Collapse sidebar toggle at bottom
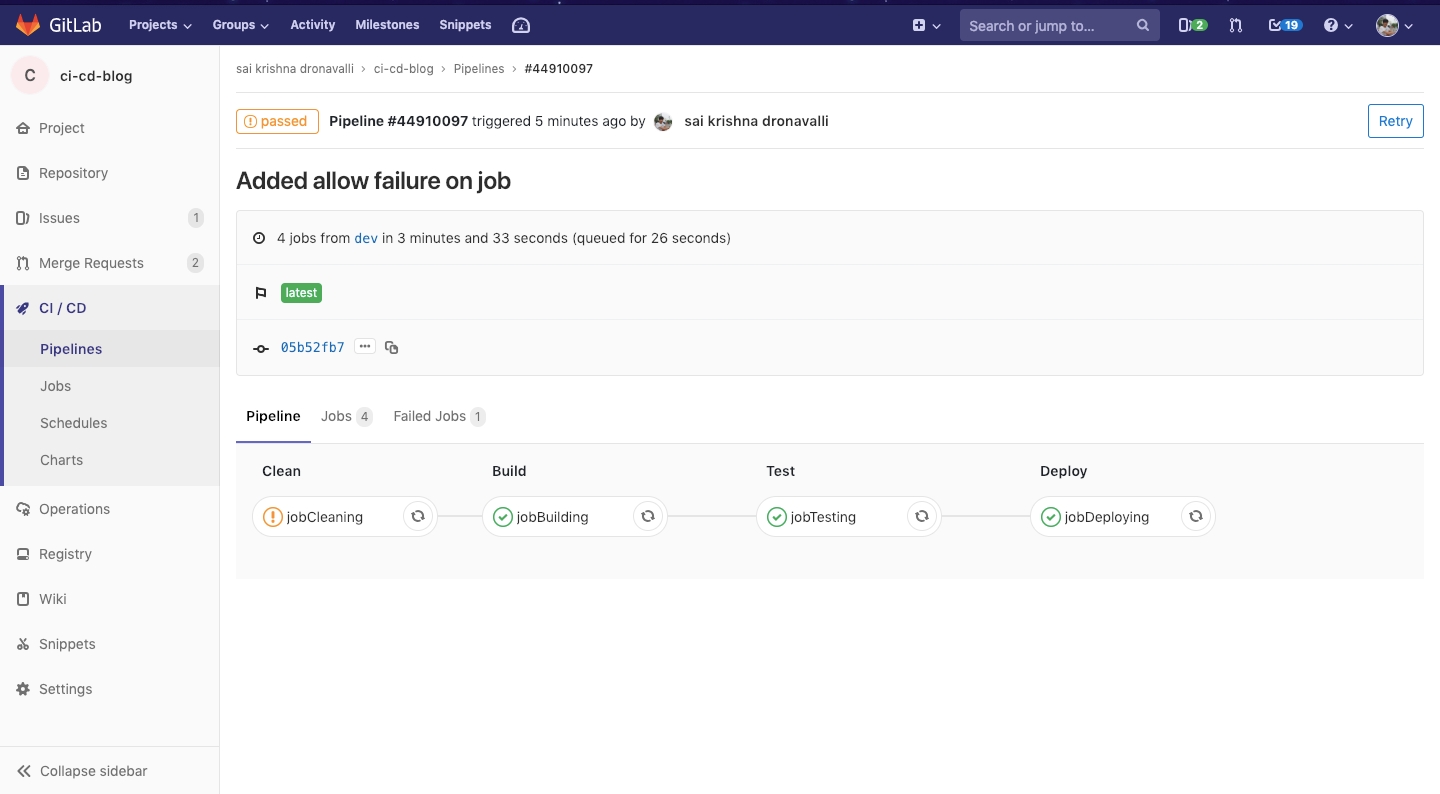The width and height of the screenshot is (1440, 794). point(82,771)
